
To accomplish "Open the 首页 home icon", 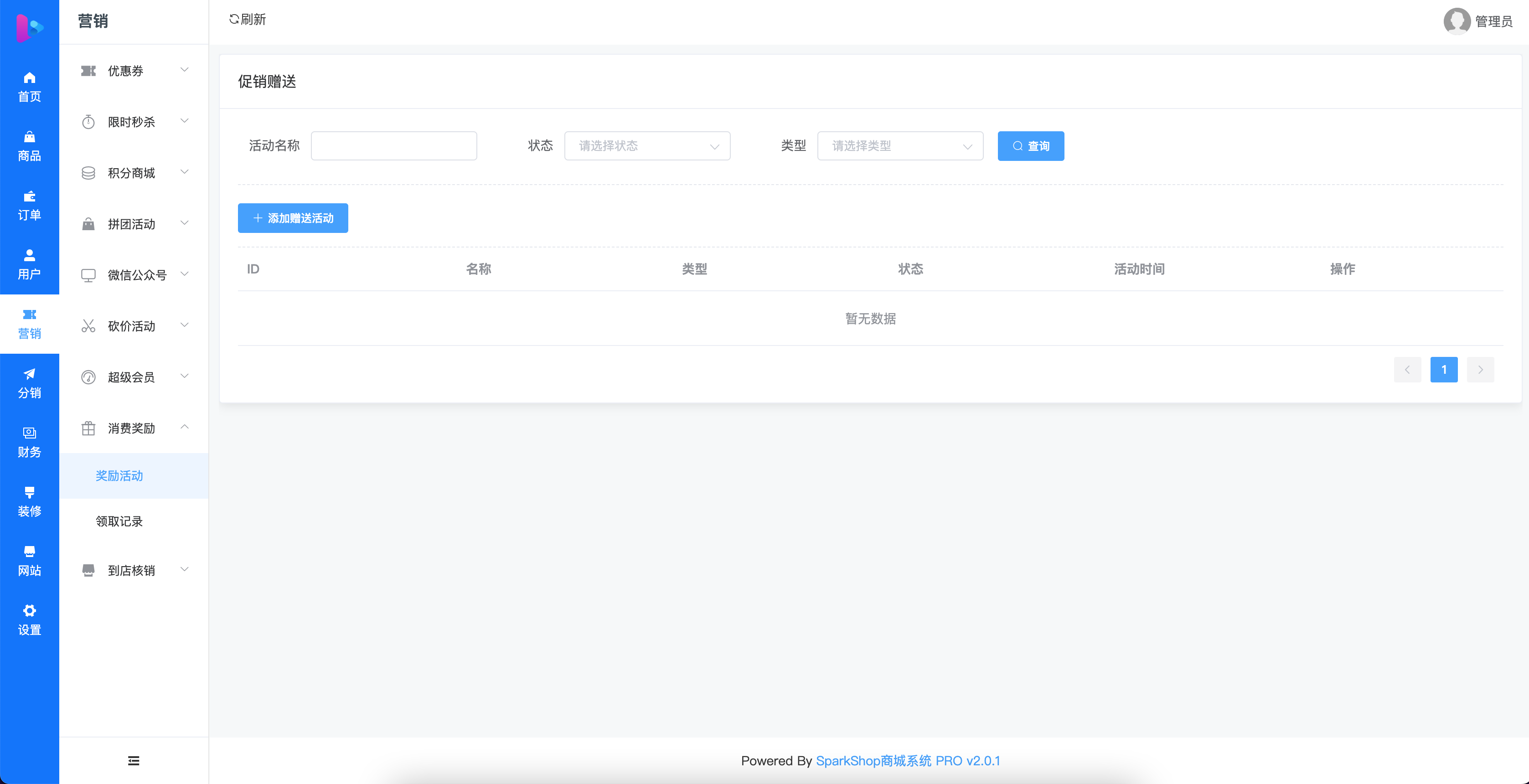I will tap(29, 78).
